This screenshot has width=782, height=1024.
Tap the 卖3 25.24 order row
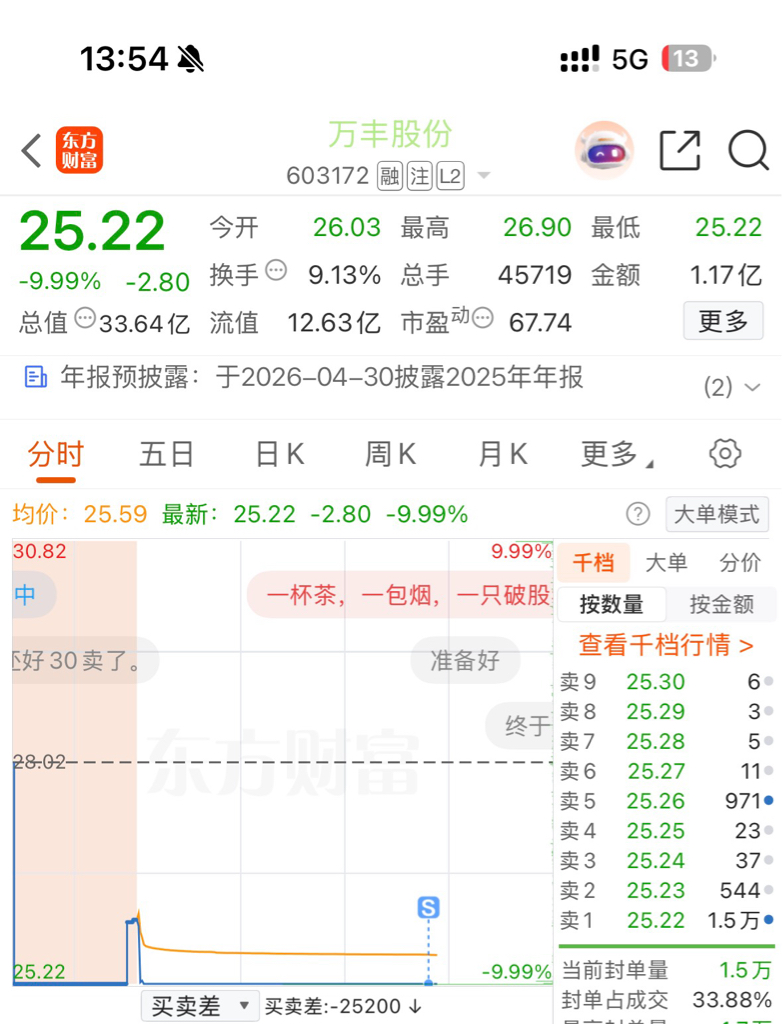(666, 861)
